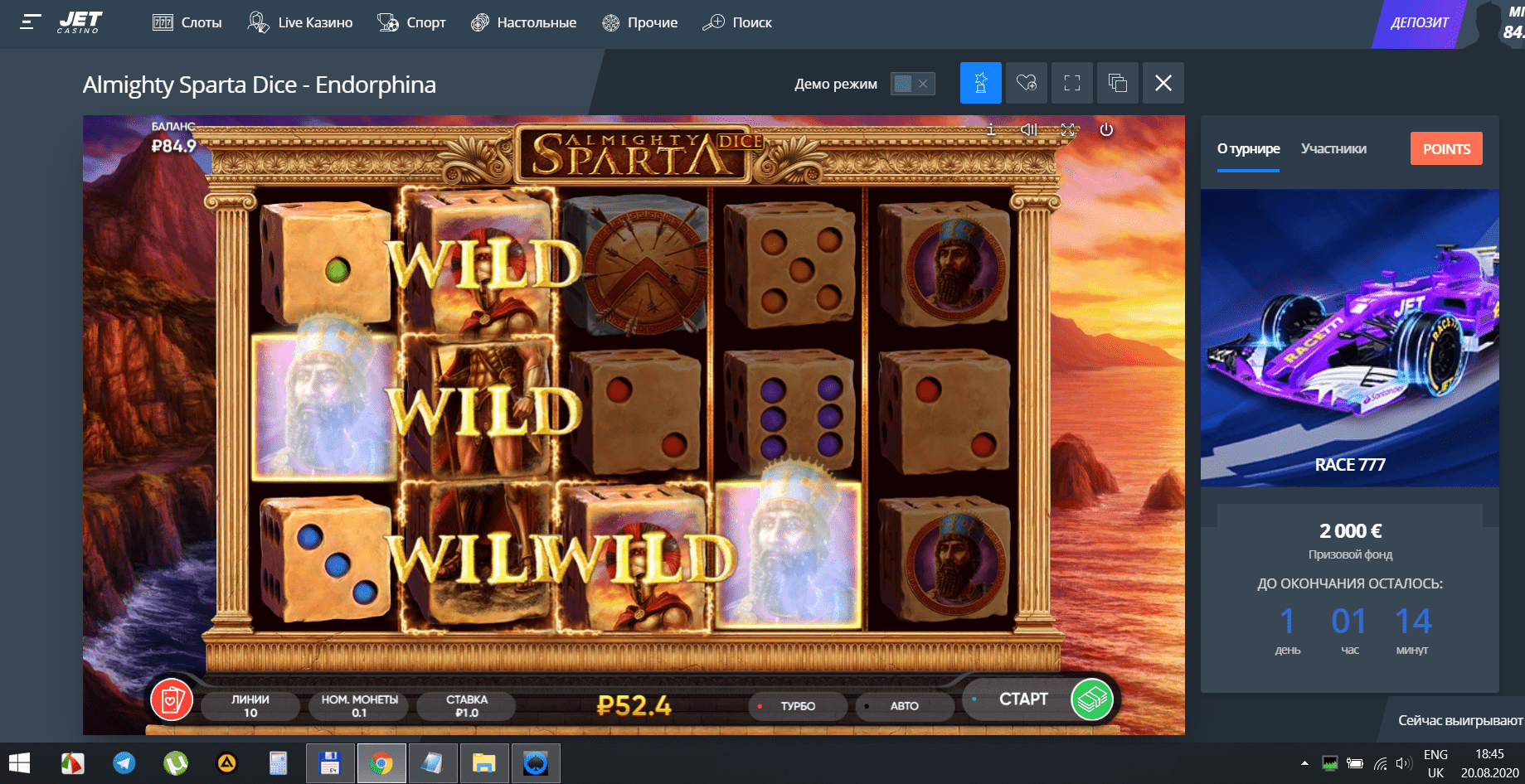The width and height of the screenshot is (1525, 784).
Task: Click the Депозит button
Action: (x=1419, y=23)
